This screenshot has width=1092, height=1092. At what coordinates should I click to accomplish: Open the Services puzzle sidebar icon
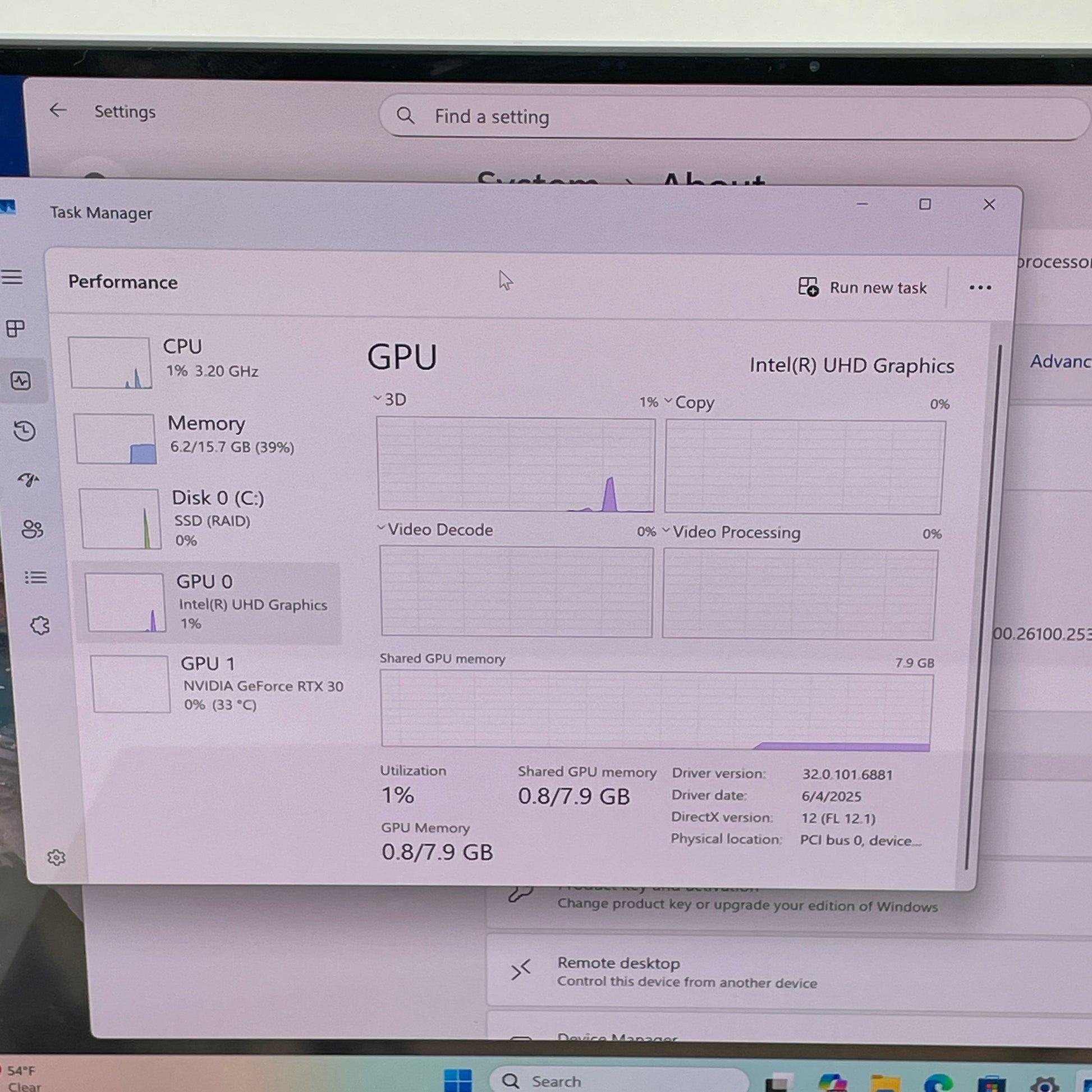tap(40, 625)
